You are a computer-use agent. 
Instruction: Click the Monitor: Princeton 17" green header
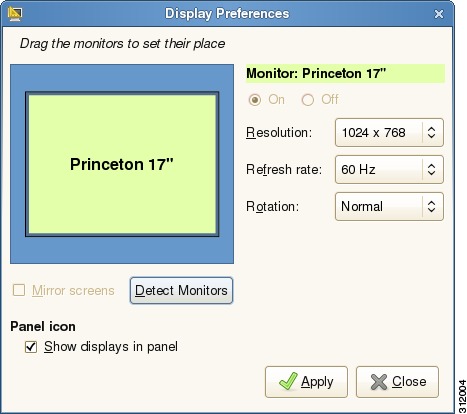pos(345,73)
